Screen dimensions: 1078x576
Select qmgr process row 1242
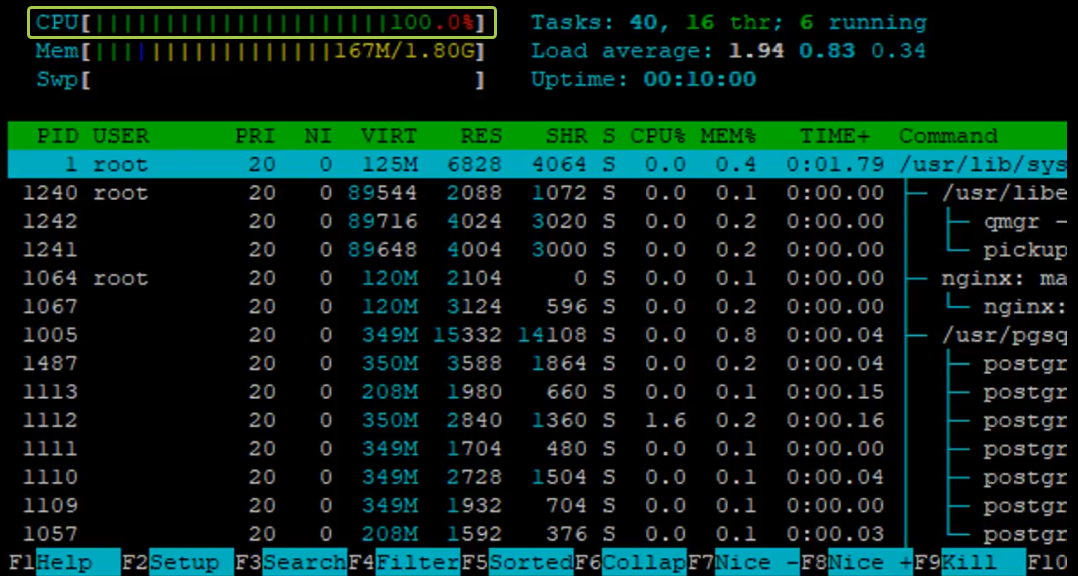[x=537, y=221]
